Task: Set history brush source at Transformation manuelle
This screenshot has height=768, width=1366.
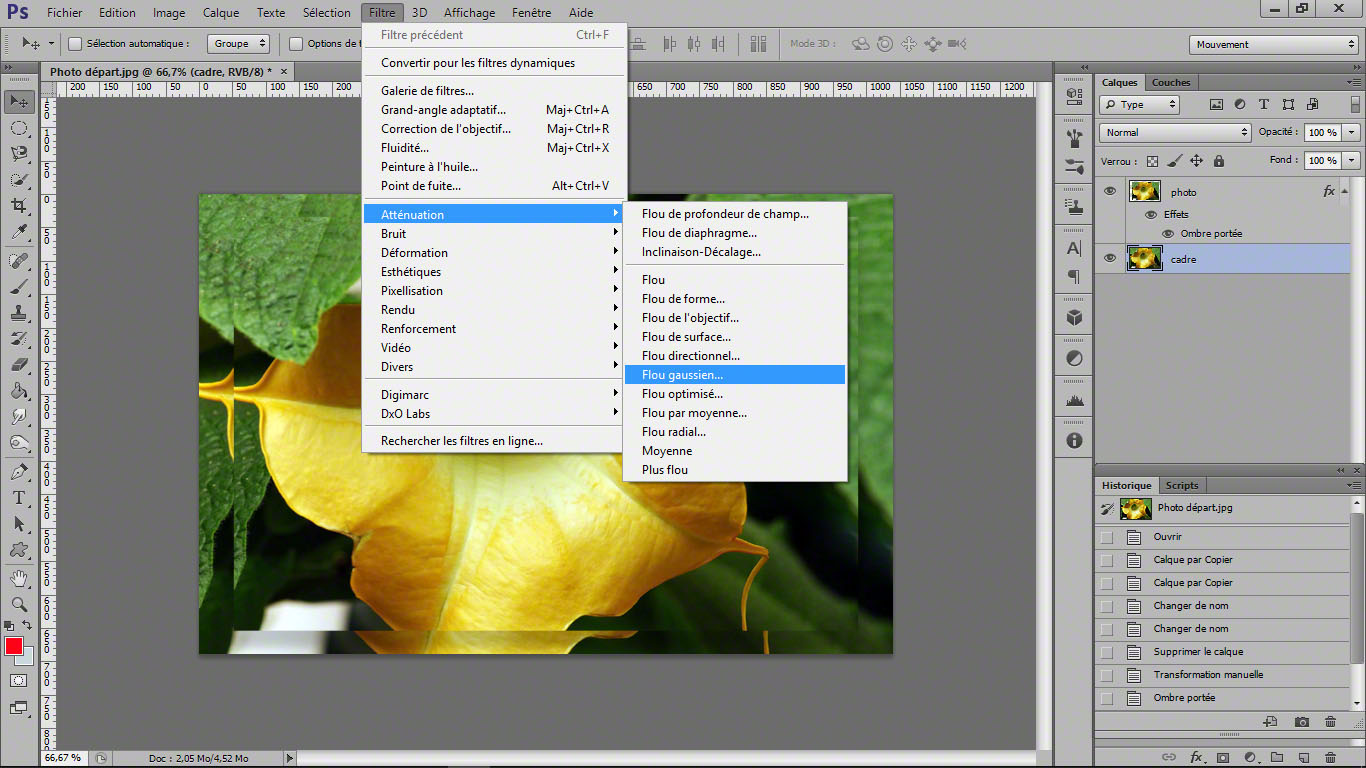Action: coord(1107,675)
